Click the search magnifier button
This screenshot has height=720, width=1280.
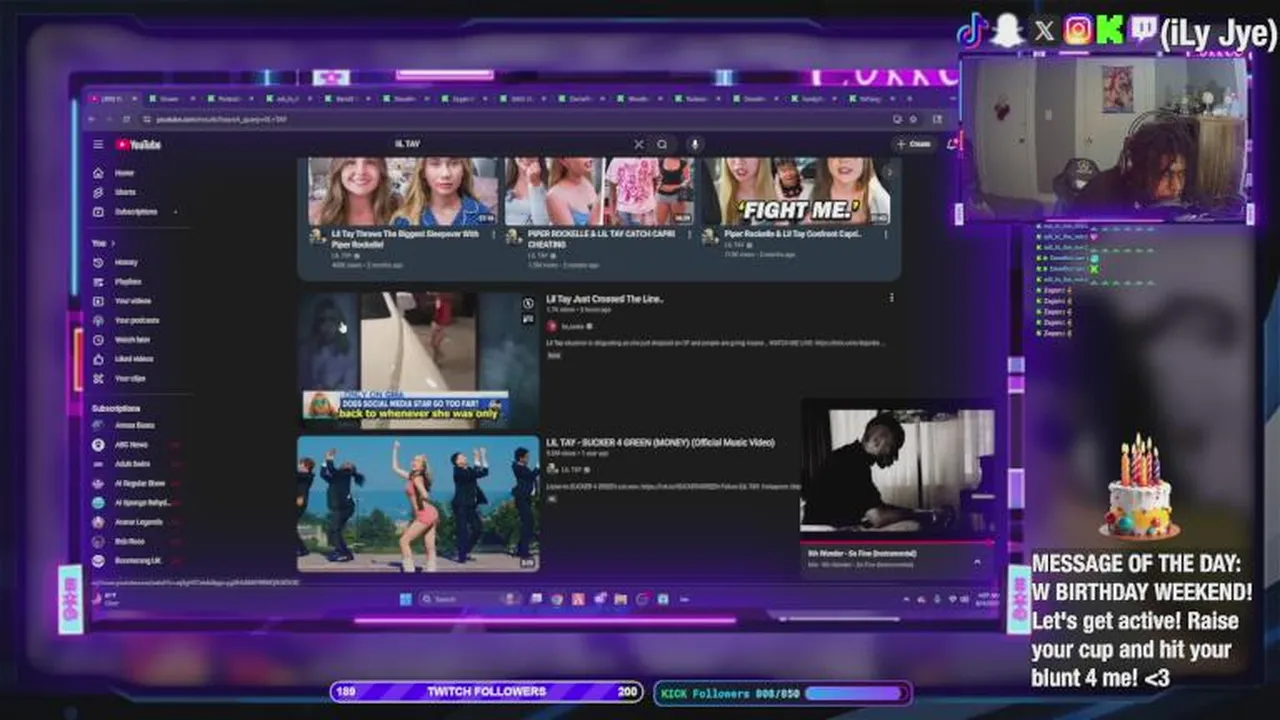click(x=662, y=144)
